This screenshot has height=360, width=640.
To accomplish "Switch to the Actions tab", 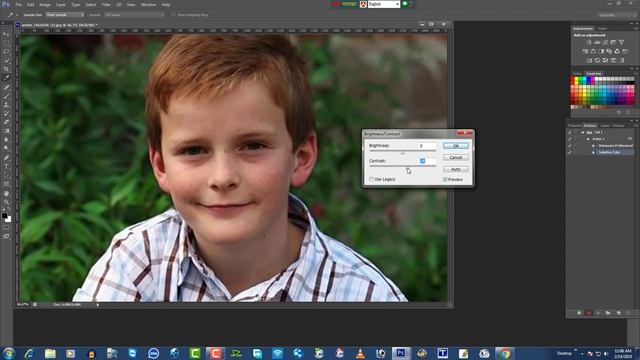I will point(590,126).
